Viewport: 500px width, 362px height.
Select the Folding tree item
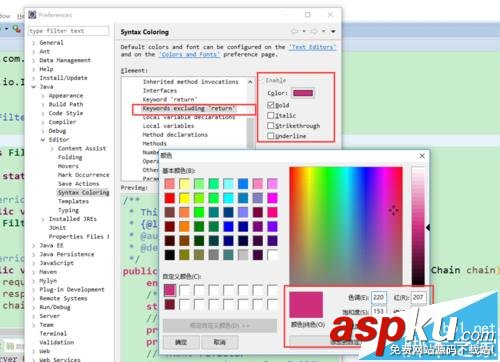pos(70,157)
